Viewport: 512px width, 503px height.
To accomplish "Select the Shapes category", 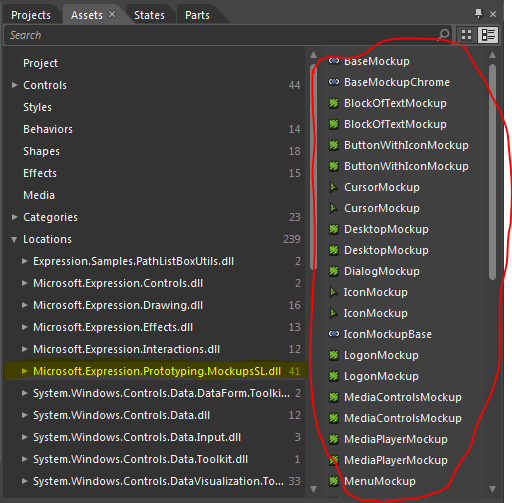I will [41, 151].
